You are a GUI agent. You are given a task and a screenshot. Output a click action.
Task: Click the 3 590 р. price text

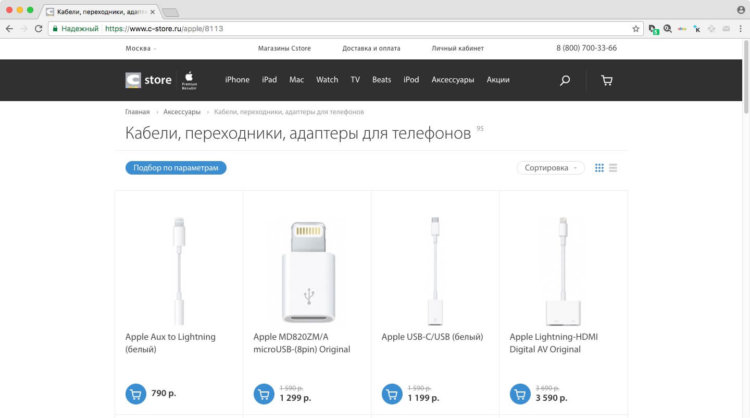[551, 398]
